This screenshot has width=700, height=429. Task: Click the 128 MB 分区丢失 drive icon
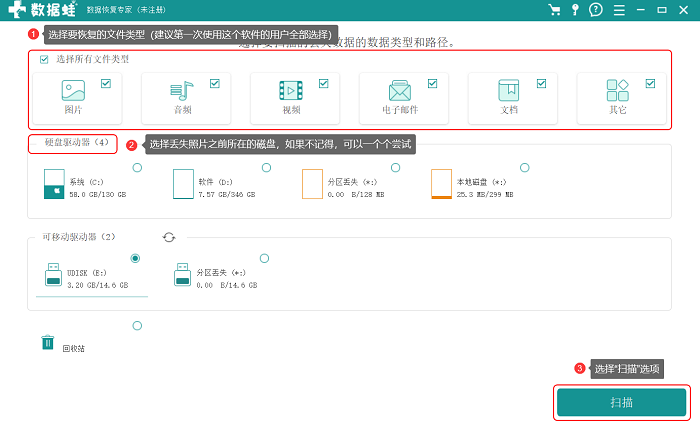(312, 183)
